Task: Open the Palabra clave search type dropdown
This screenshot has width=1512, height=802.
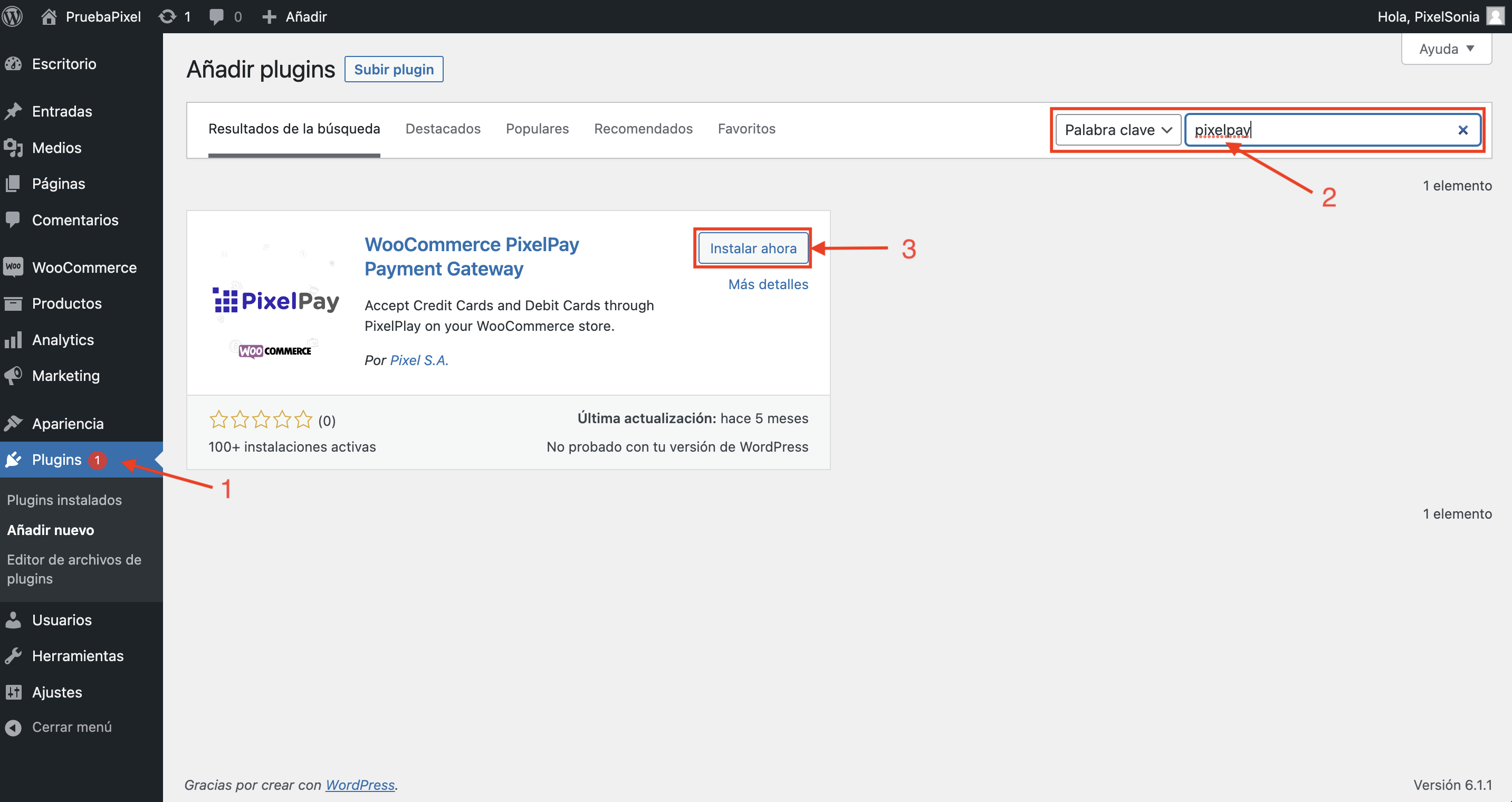Action: 1118,130
